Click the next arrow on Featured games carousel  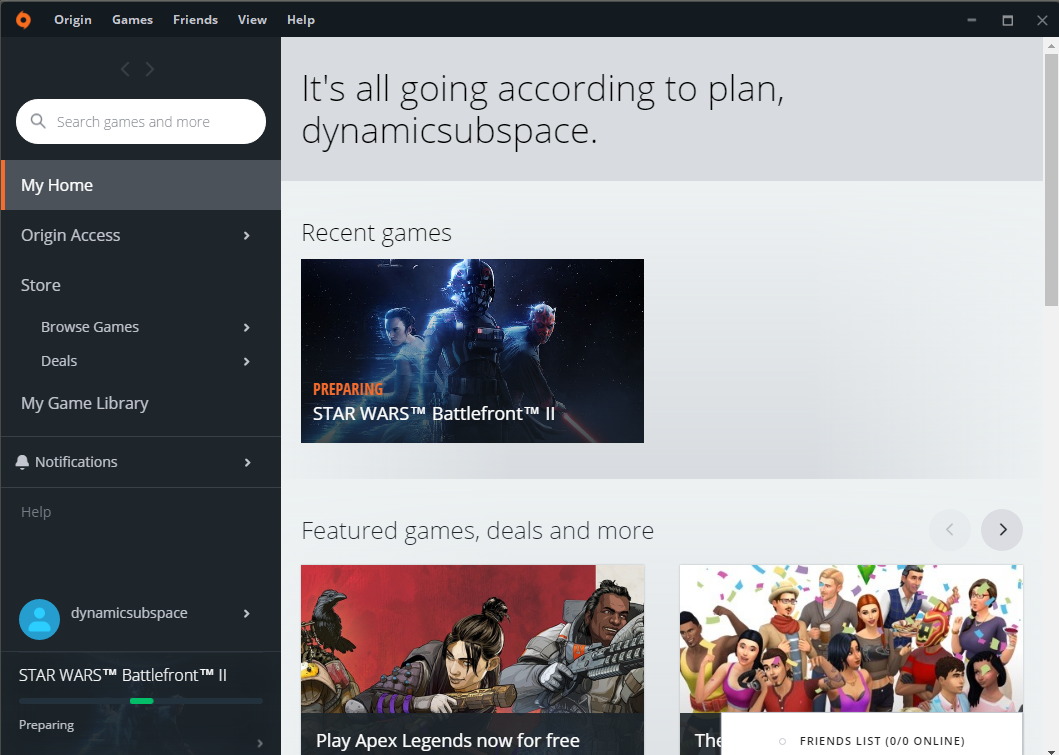tap(1001, 529)
